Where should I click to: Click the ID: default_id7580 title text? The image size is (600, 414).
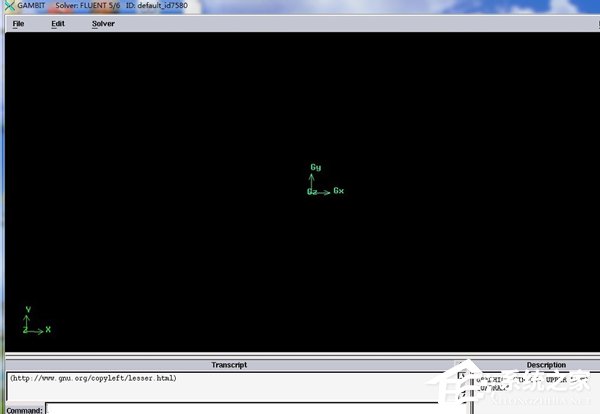coord(157,6)
